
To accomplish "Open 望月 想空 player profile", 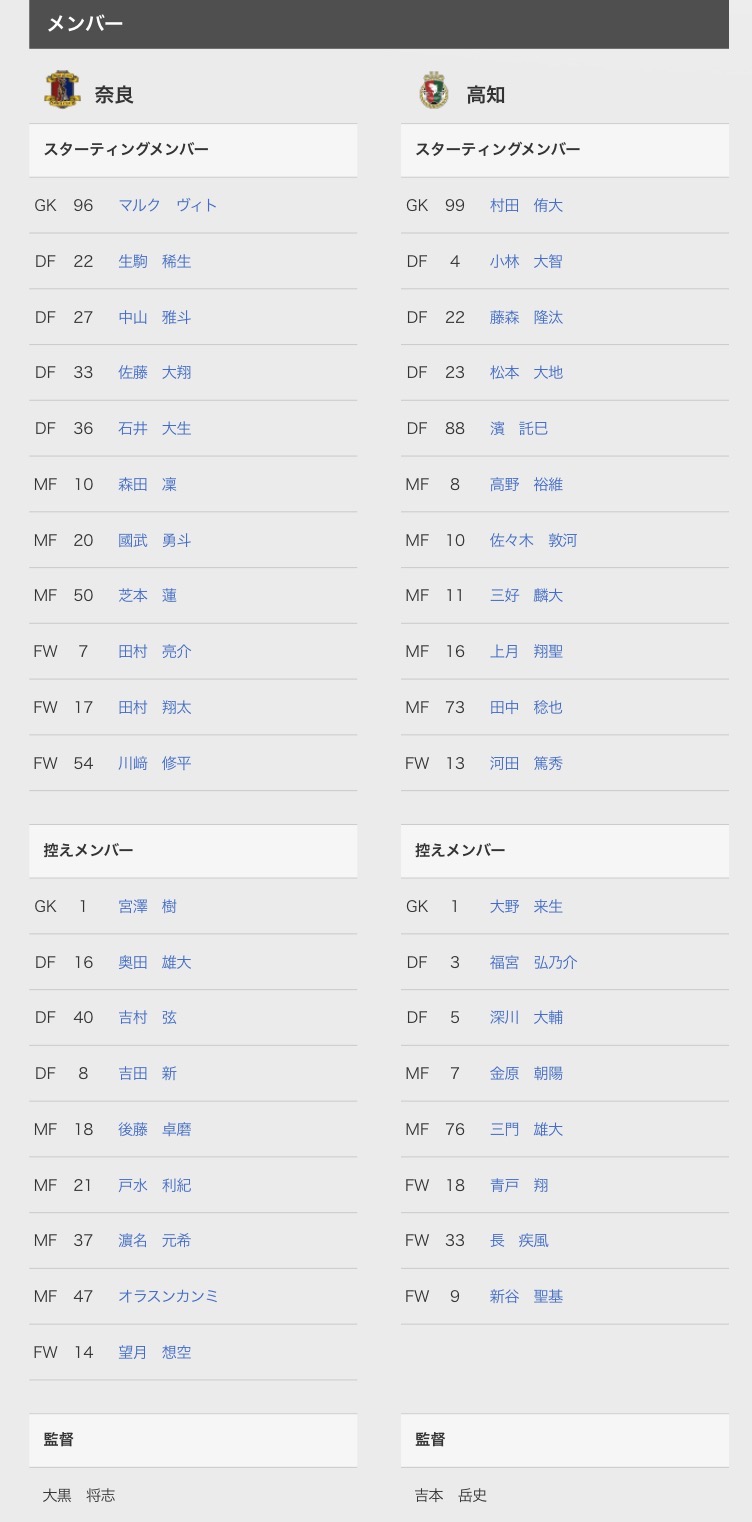I will pyautogui.click(x=154, y=1352).
